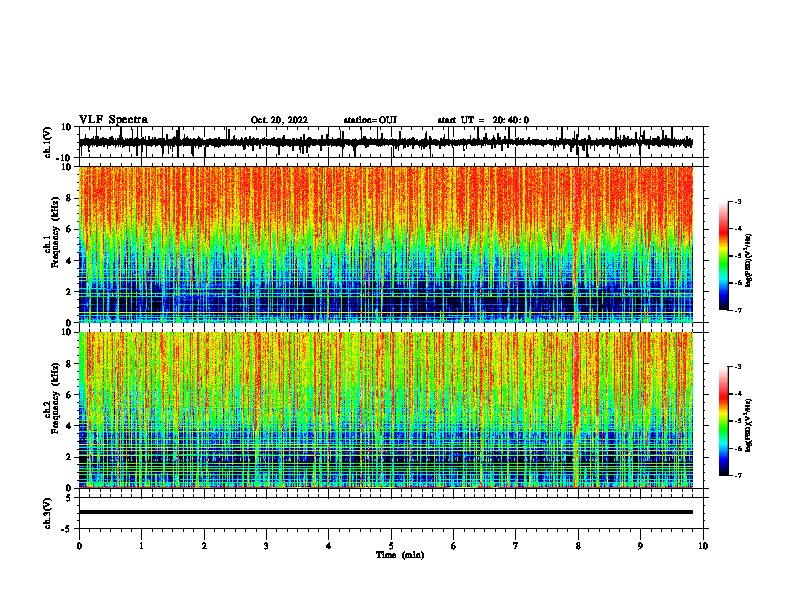Screen dimensions: 792x612
Task: Click the ch.1 color bar log(PSD) label
Action: (x=748, y=261)
